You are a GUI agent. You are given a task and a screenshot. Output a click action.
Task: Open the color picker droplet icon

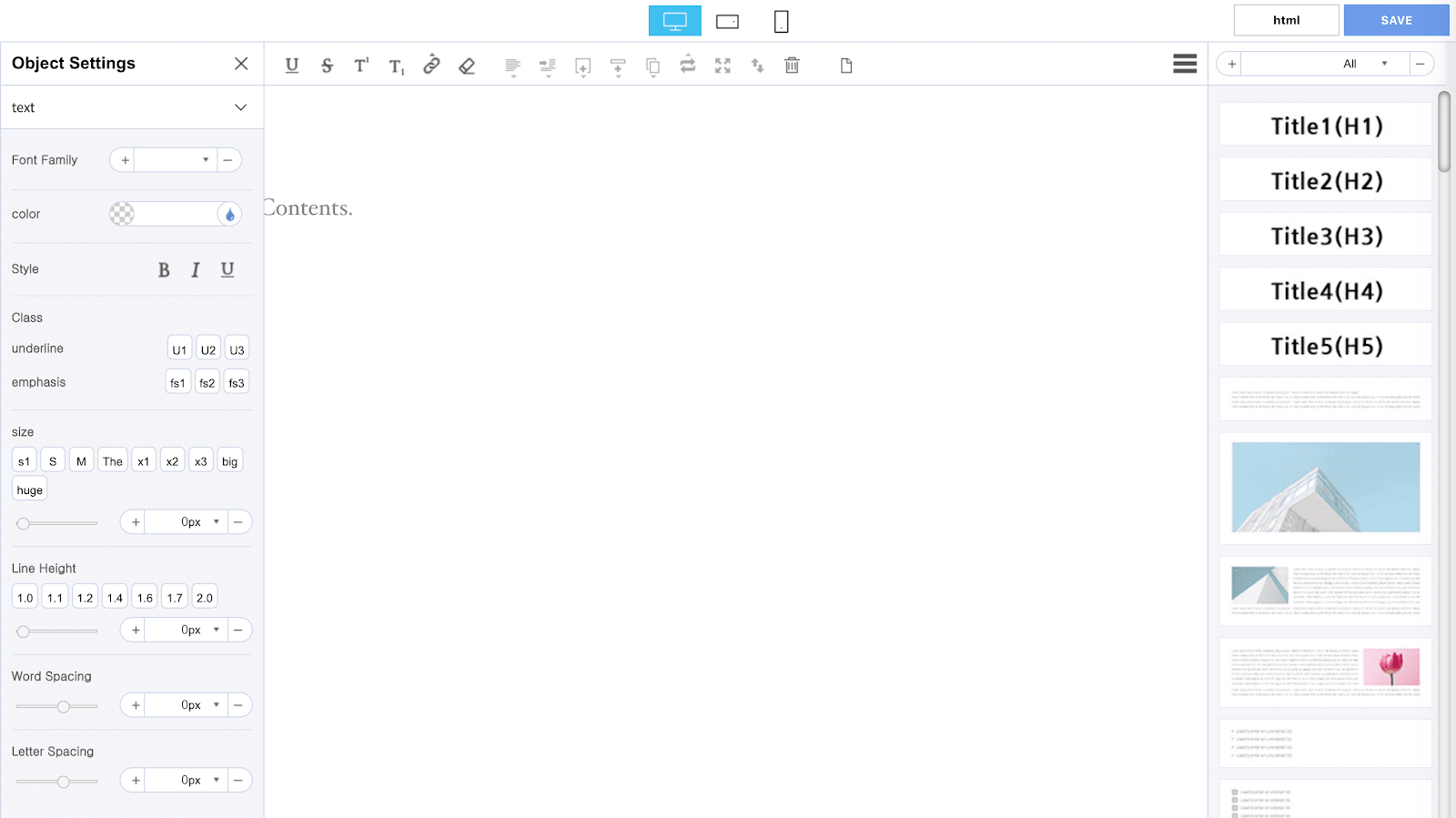coord(229,215)
